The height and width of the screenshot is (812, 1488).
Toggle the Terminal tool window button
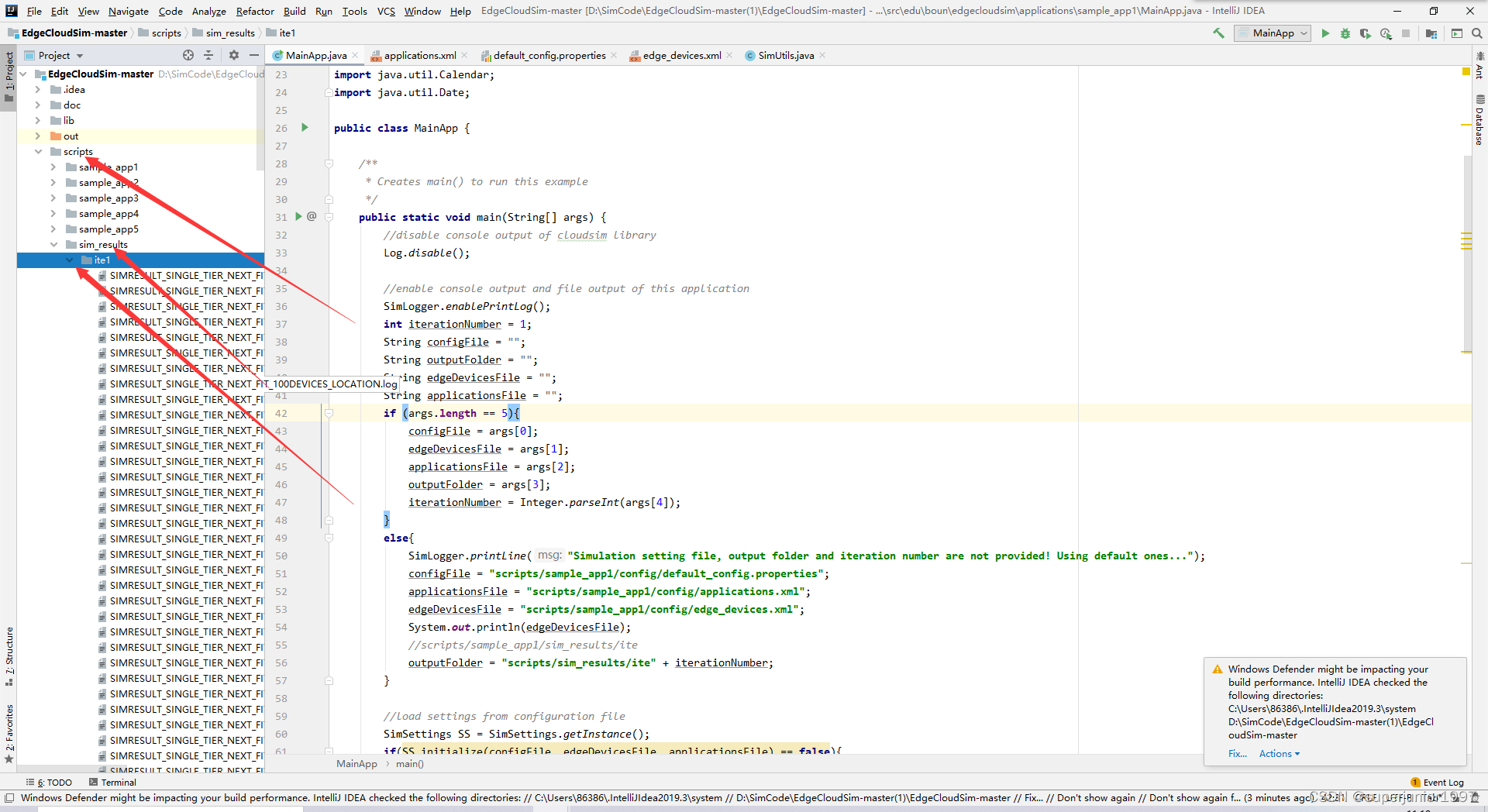tap(112, 783)
